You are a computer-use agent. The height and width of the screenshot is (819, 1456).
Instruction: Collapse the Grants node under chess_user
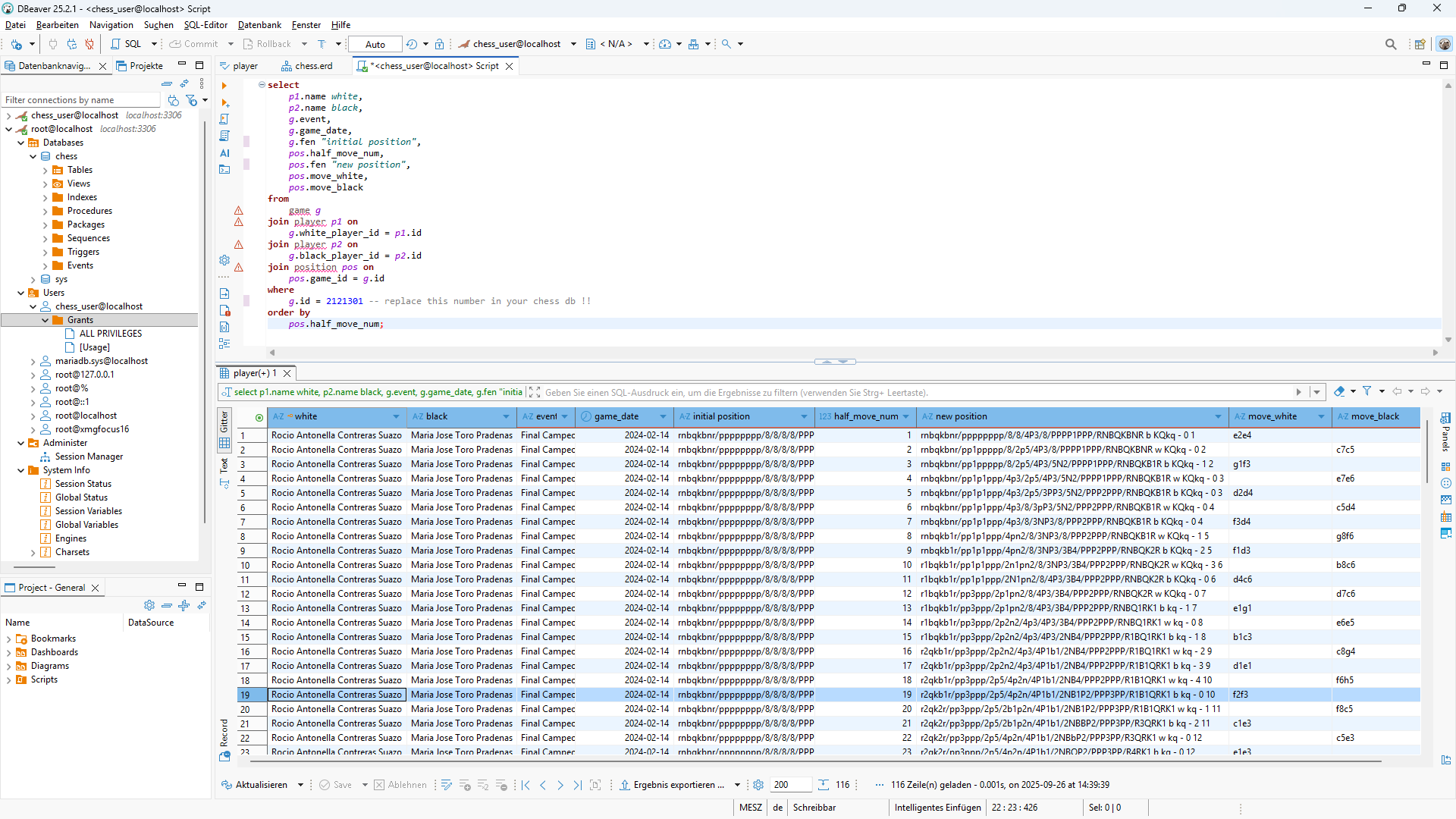[x=45, y=320]
